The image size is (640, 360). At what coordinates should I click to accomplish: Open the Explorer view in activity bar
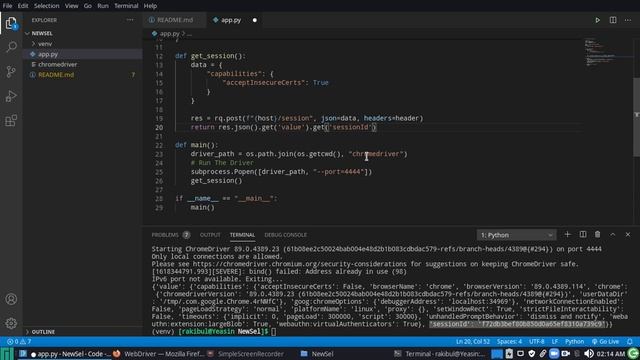coord(11,23)
